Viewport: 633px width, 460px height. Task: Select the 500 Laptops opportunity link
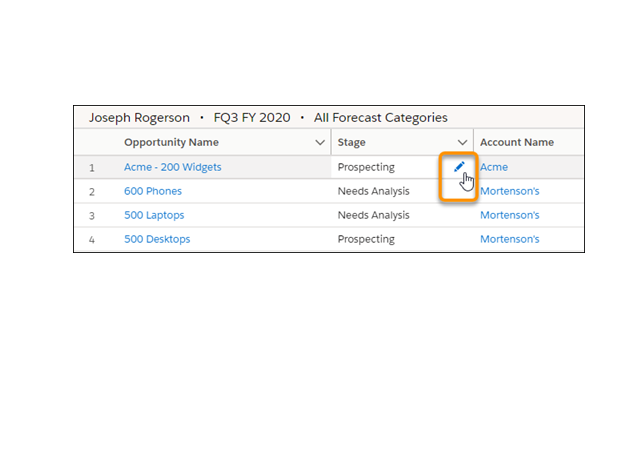(x=154, y=215)
